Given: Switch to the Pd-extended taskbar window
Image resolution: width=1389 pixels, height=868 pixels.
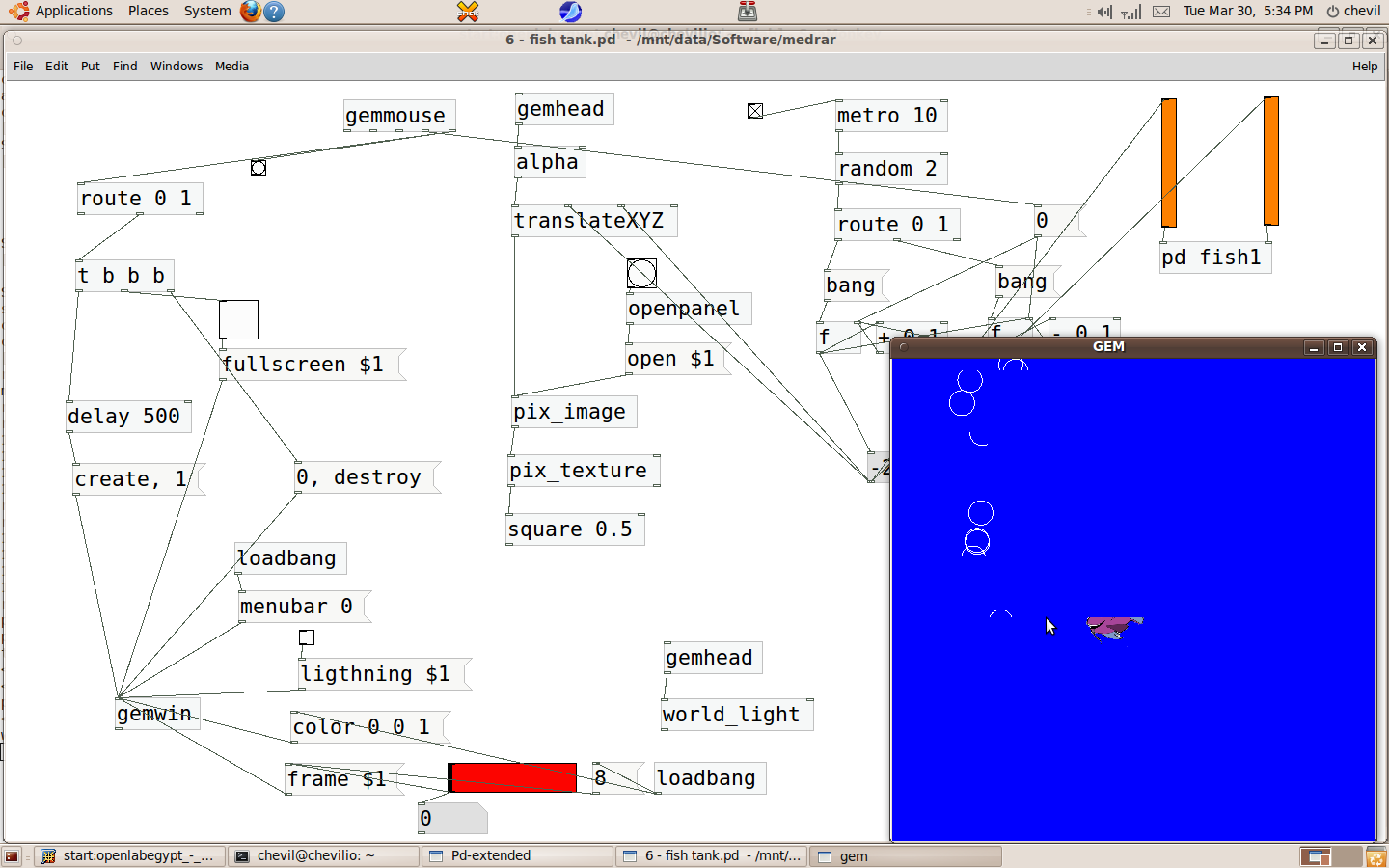Looking at the screenshot, I should [x=518, y=855].
